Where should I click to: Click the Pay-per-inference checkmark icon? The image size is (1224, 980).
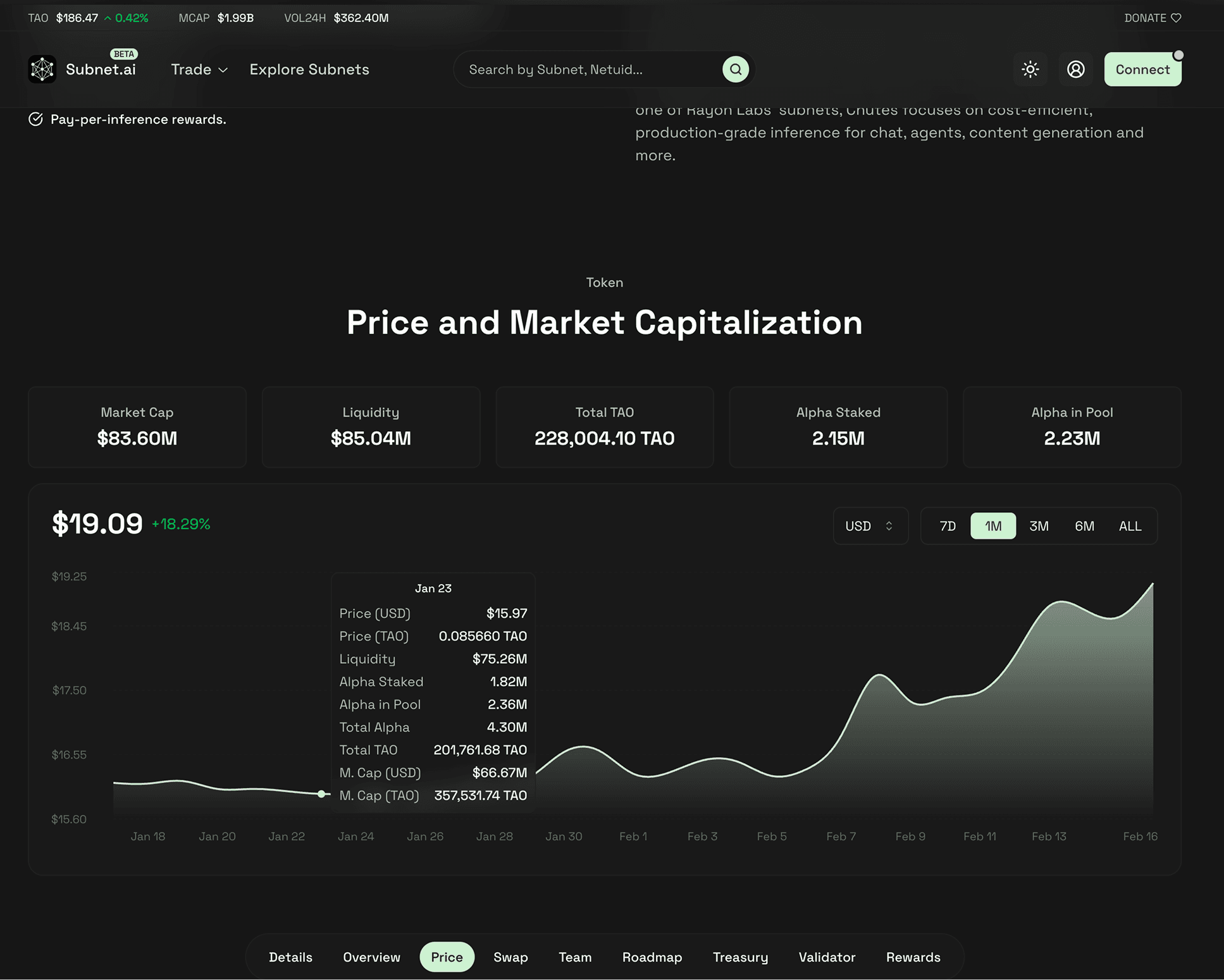click(35, 119)
